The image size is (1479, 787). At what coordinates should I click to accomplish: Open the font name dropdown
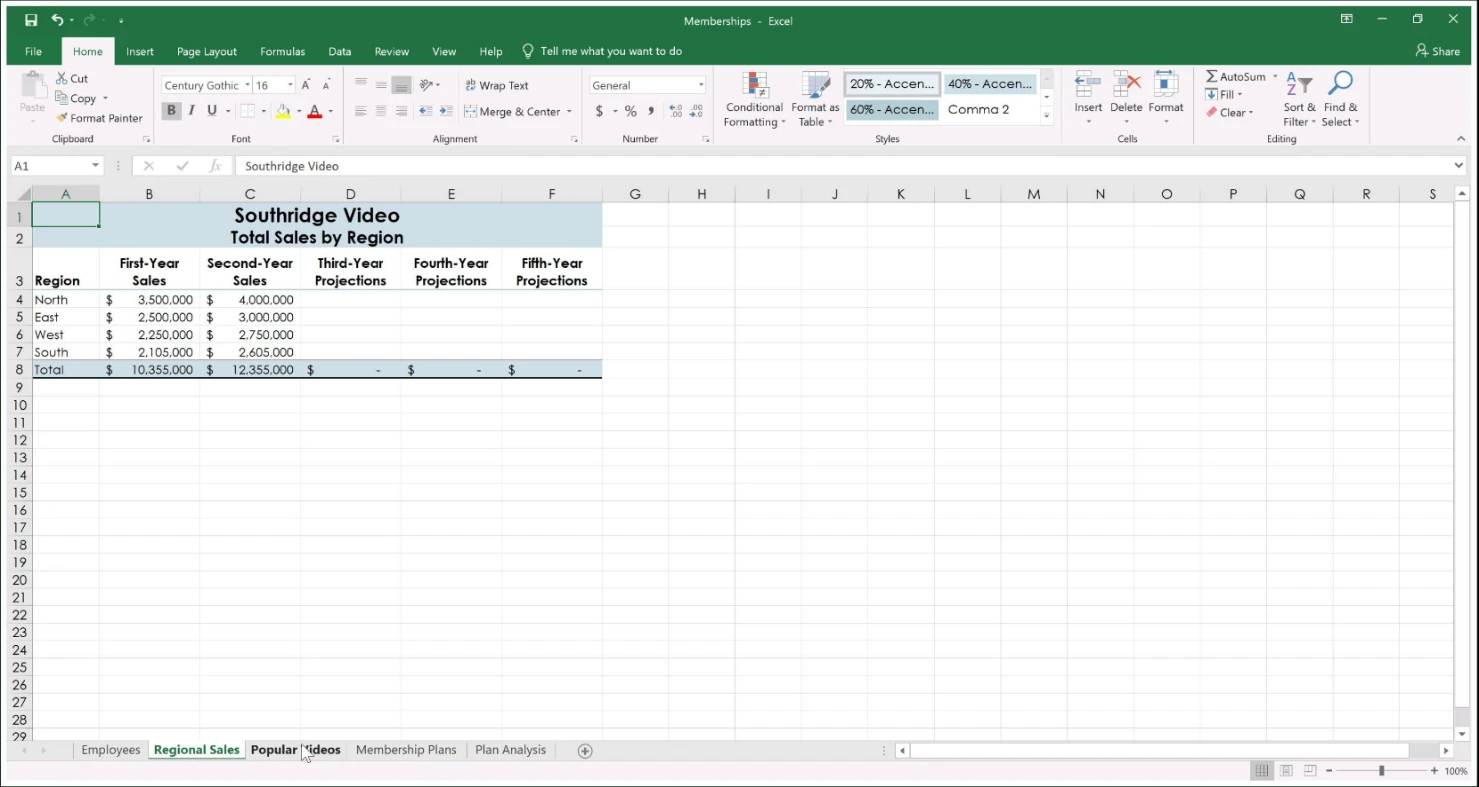pos(247,86)
